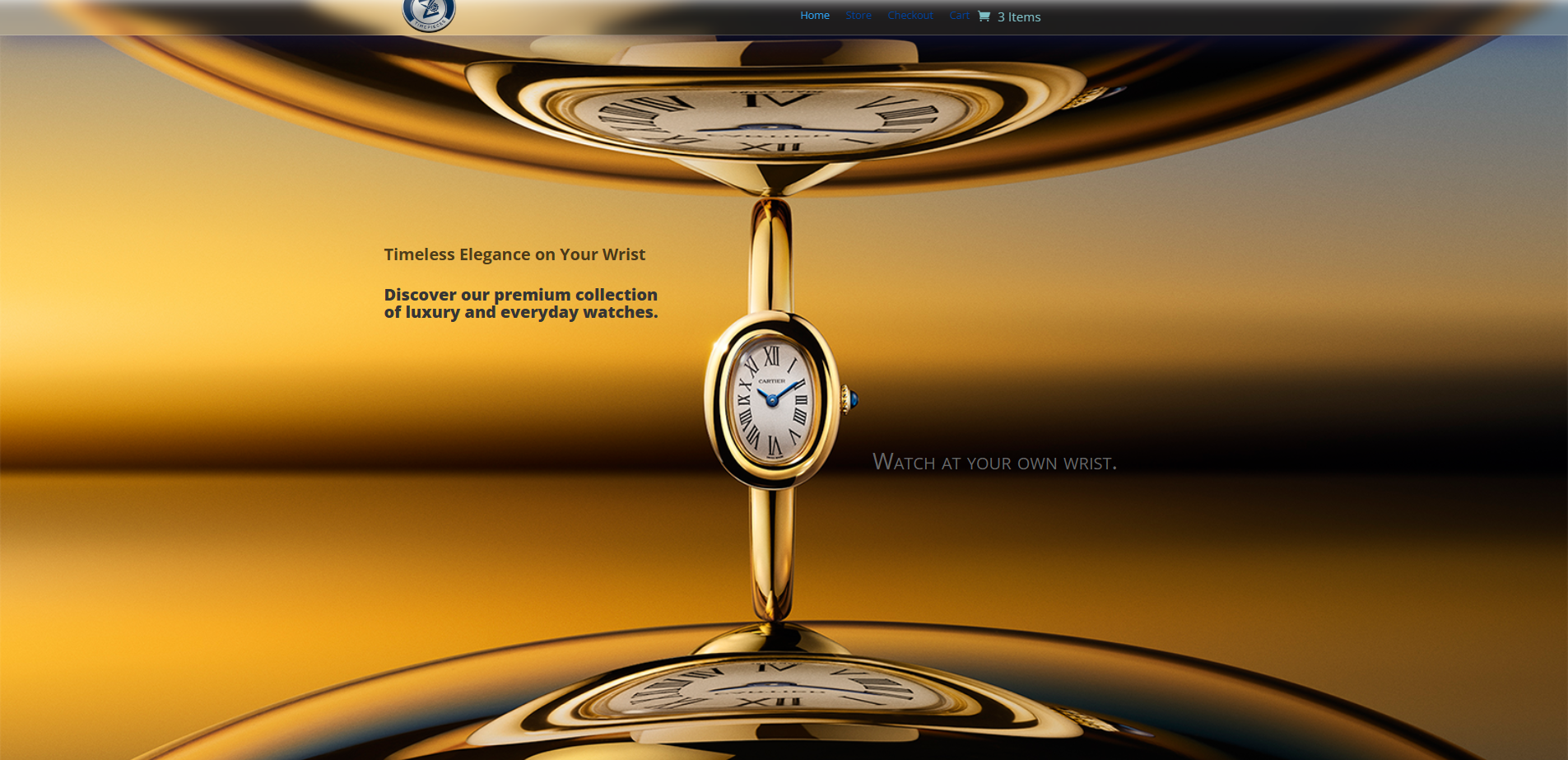Viewport: 1568px width, 760px height.
Task: Open the Store menu item
Action: 858,16
